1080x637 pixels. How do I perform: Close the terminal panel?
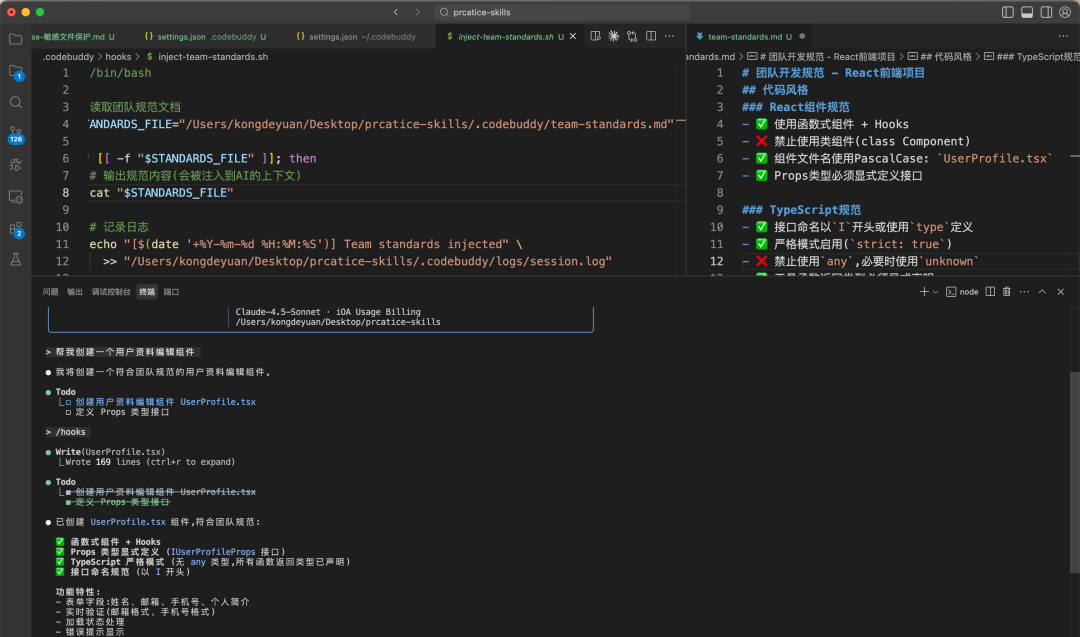tap(1061, 292)
